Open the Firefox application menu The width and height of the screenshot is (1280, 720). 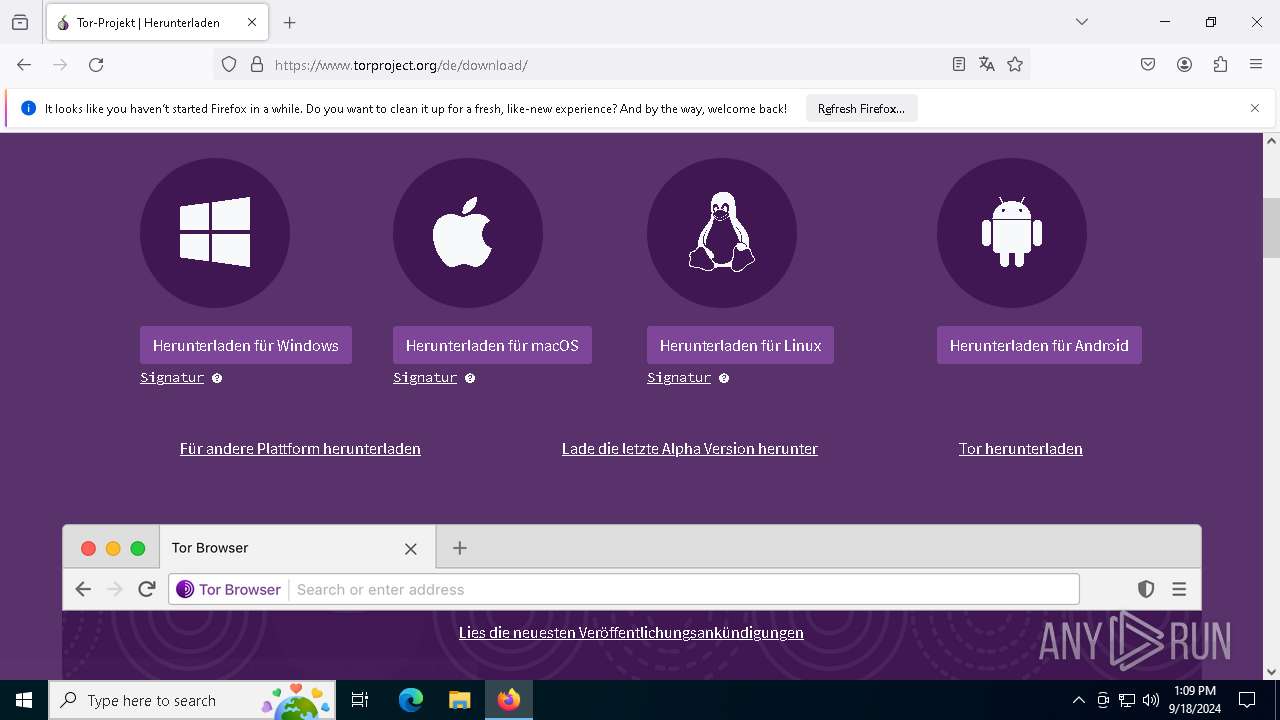point(1256,65)
